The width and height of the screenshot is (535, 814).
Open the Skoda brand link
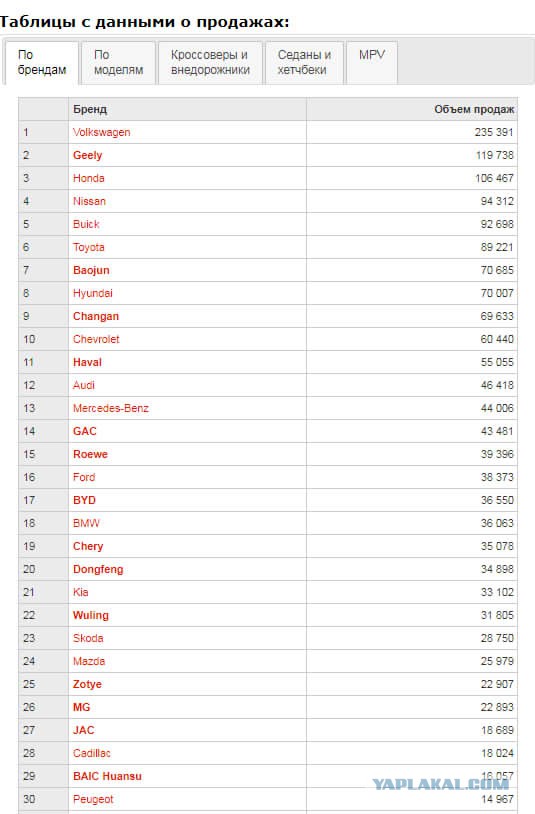(x=88, y=638)
